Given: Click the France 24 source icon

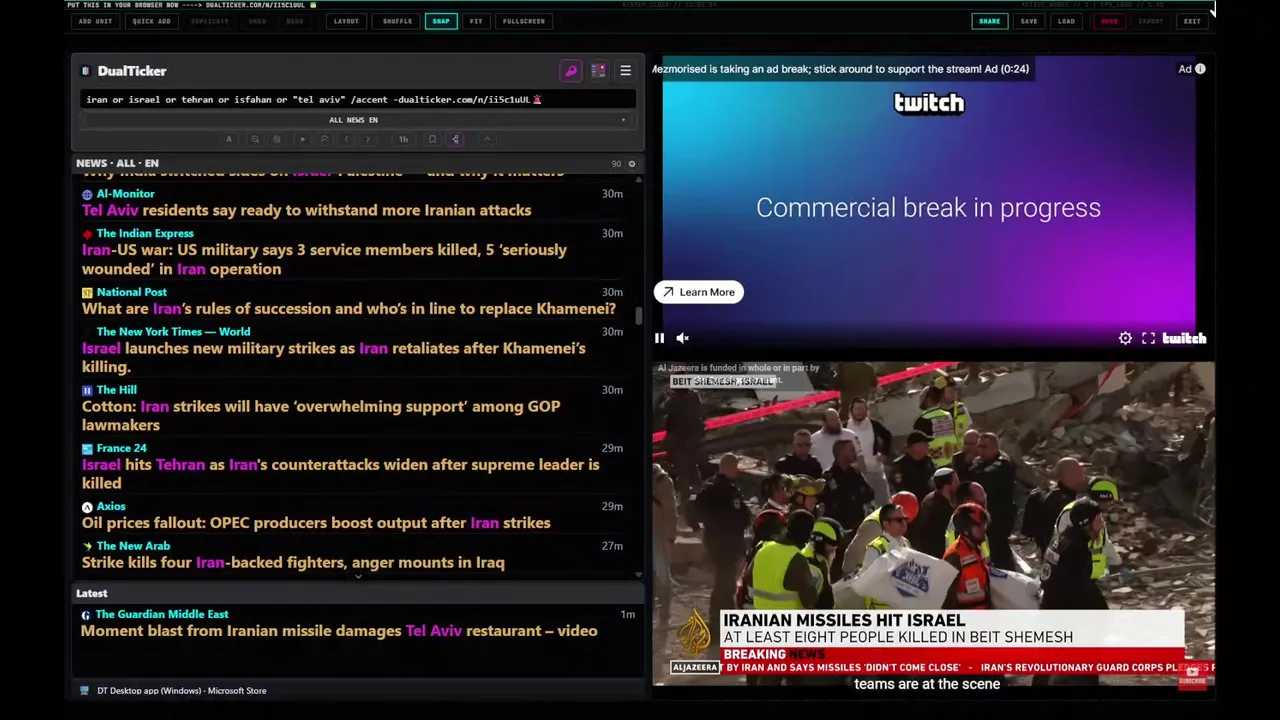Looking at the screenshot, I should (87, 449).
